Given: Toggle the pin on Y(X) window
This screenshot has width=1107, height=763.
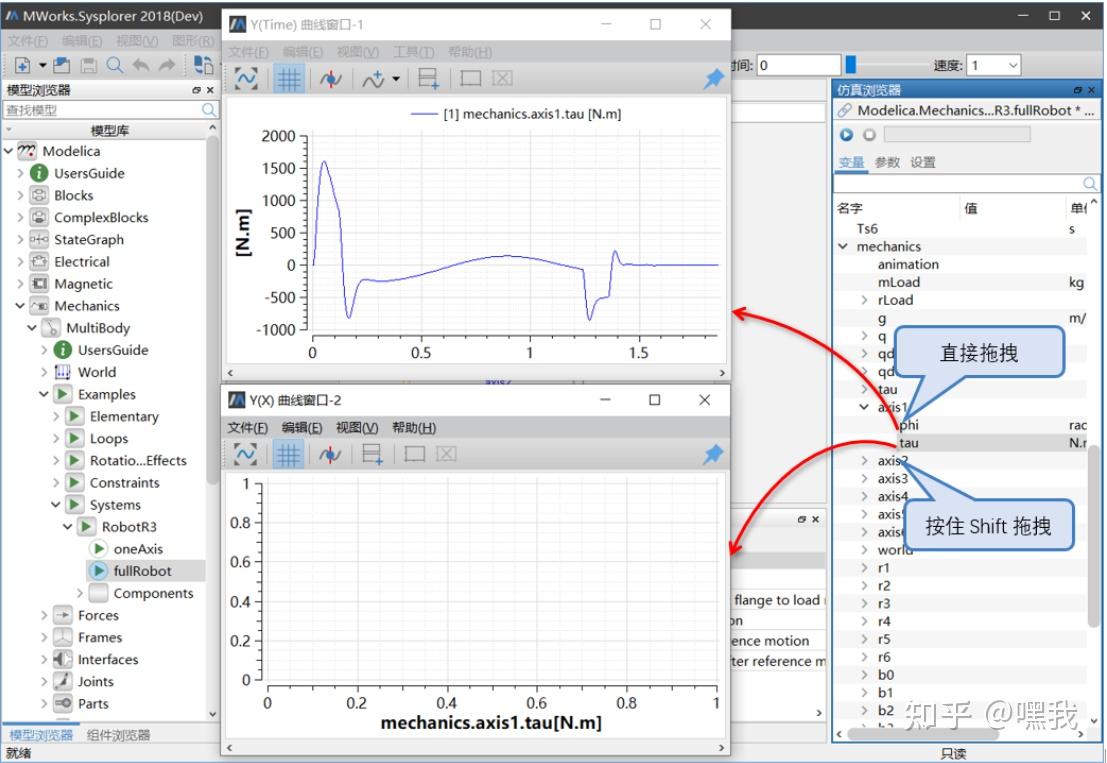Looking at the screenshot, I should pos(713,455).
